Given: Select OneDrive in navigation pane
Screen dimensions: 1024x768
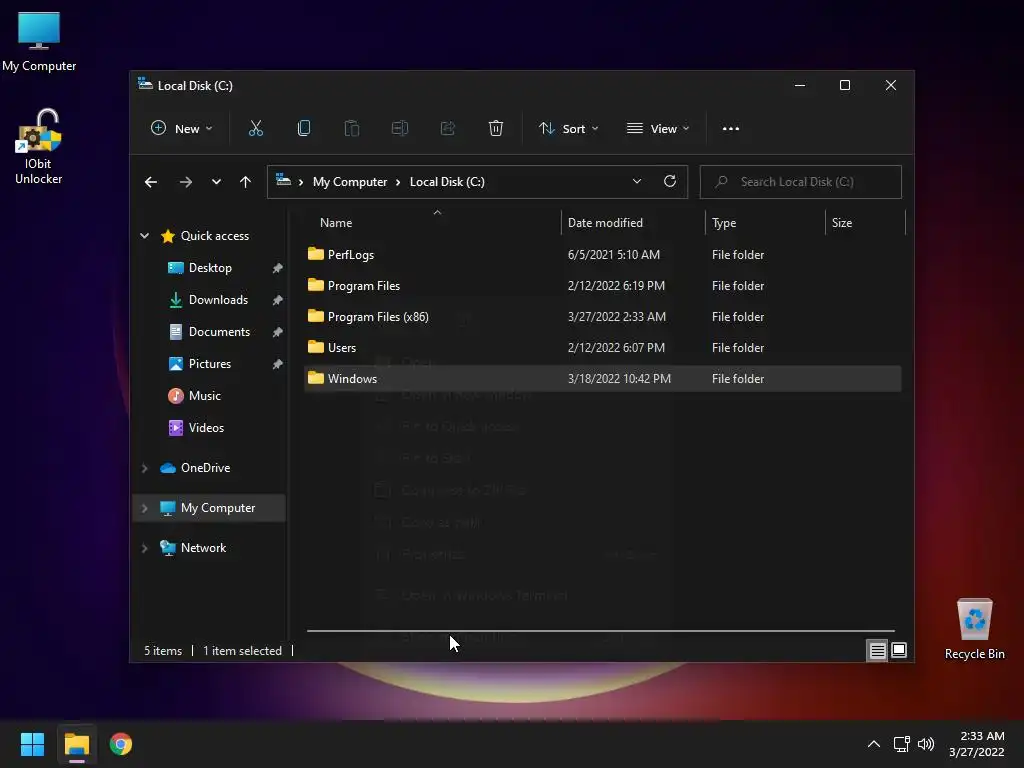Looking at the screenshot, I should click(205, 468).
